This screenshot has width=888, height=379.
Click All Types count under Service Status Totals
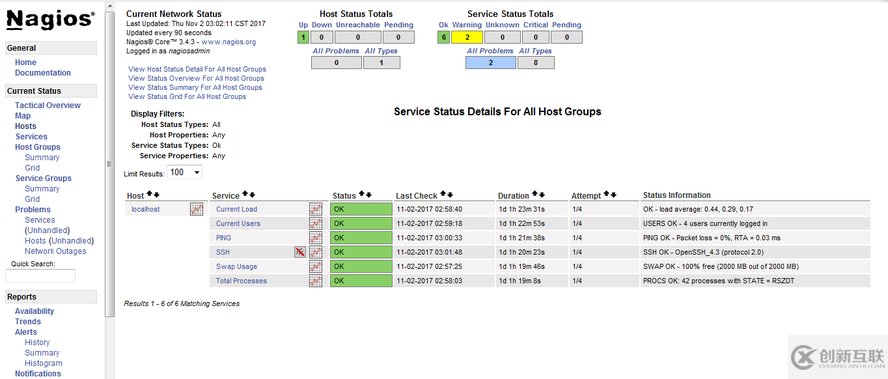pyautogui.click(x=536, y=62)
